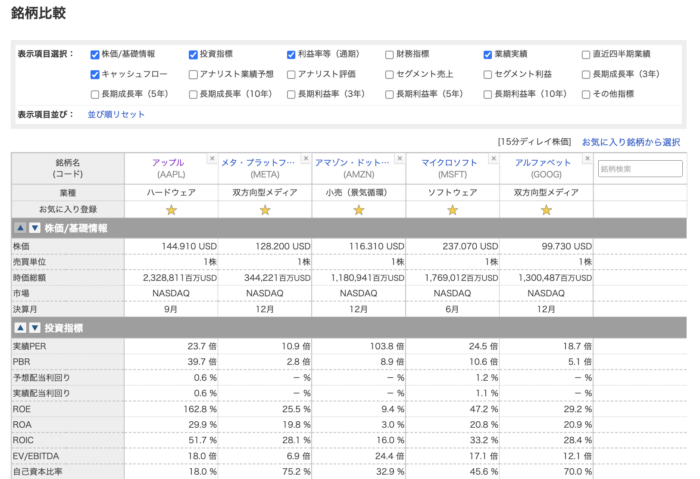Enable the アナリスト業績予想 checkbox
Viewport: 700px width, 479px height.
tap(193, 75)
